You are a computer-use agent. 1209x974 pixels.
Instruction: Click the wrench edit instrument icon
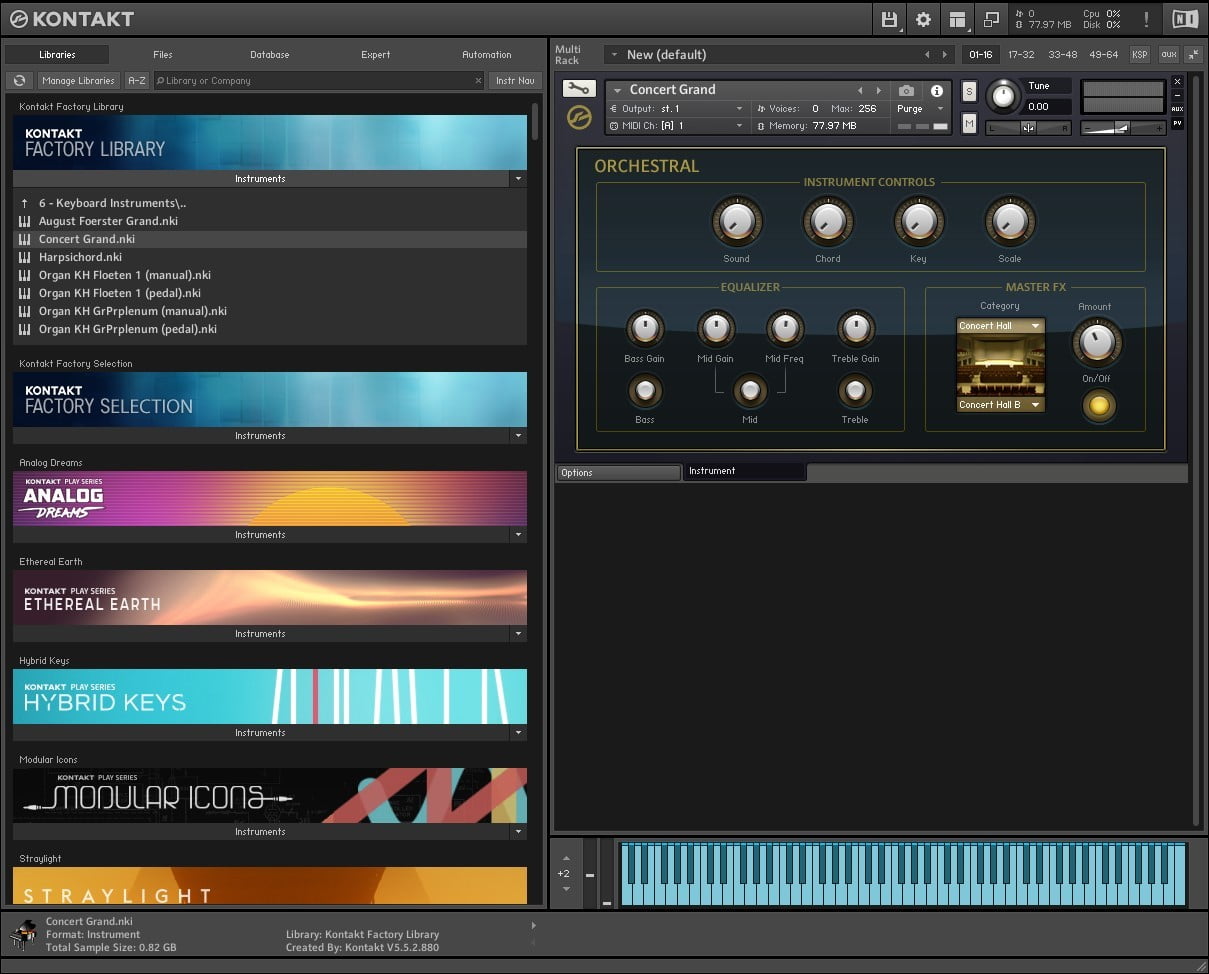point(579,89)
